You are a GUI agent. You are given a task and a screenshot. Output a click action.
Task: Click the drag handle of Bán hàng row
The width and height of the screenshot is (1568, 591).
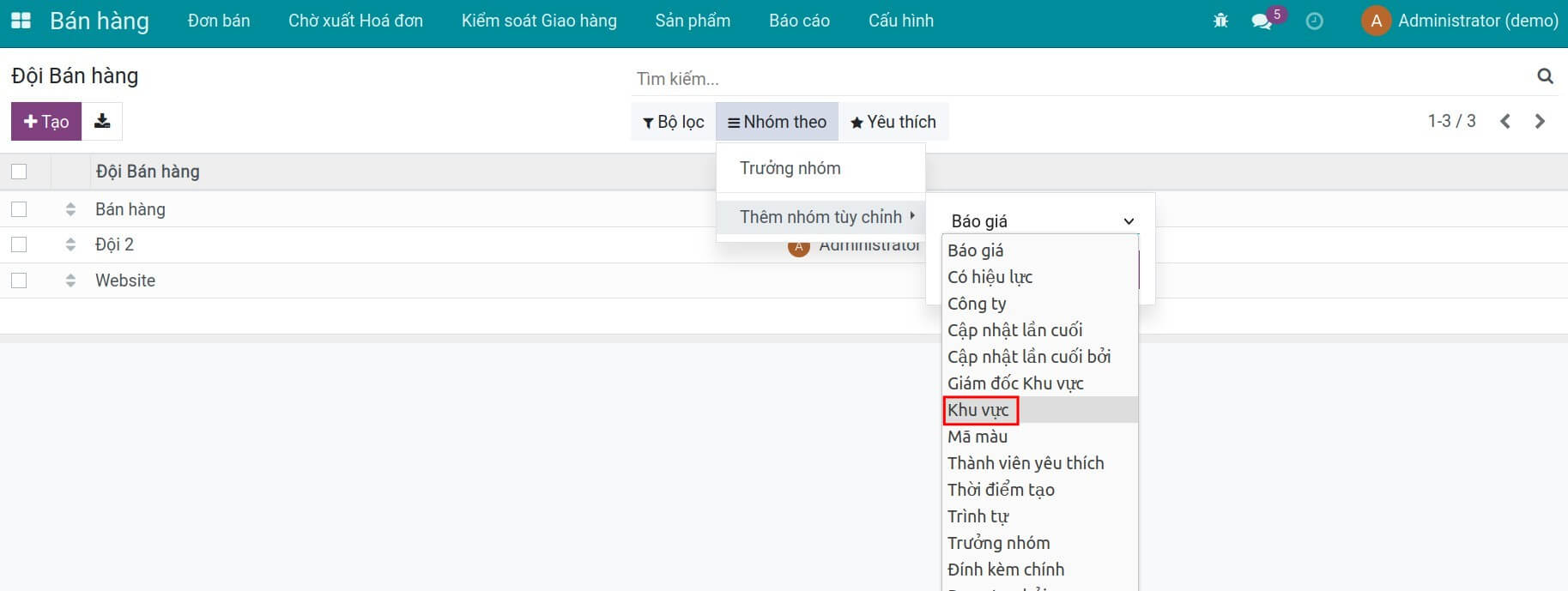[70, 209]
